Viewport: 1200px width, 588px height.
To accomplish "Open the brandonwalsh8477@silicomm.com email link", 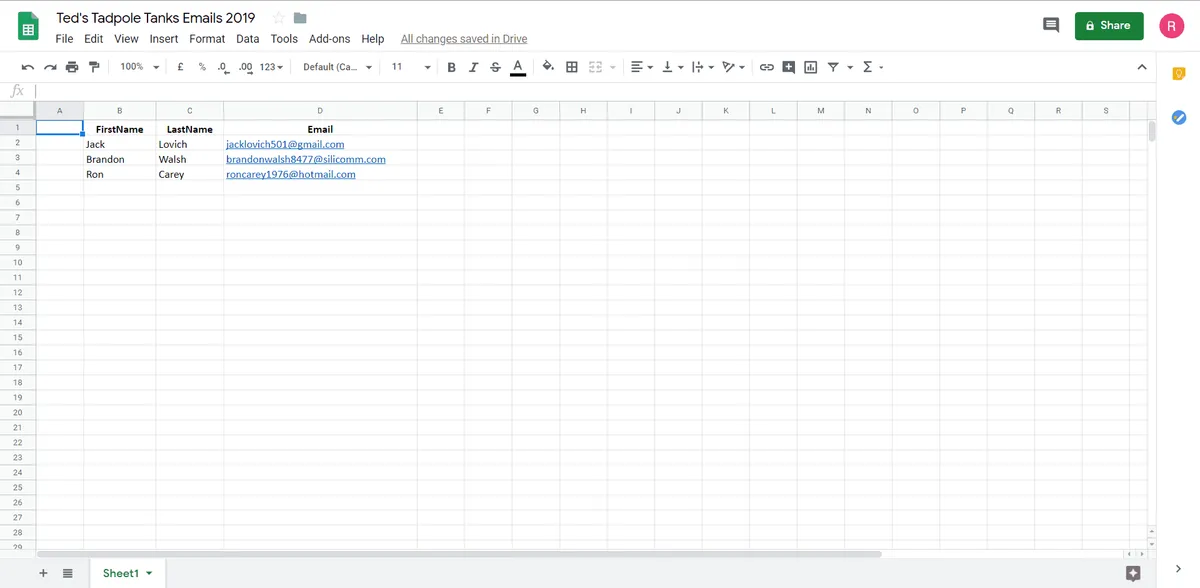I will click(x=306, y=160).
